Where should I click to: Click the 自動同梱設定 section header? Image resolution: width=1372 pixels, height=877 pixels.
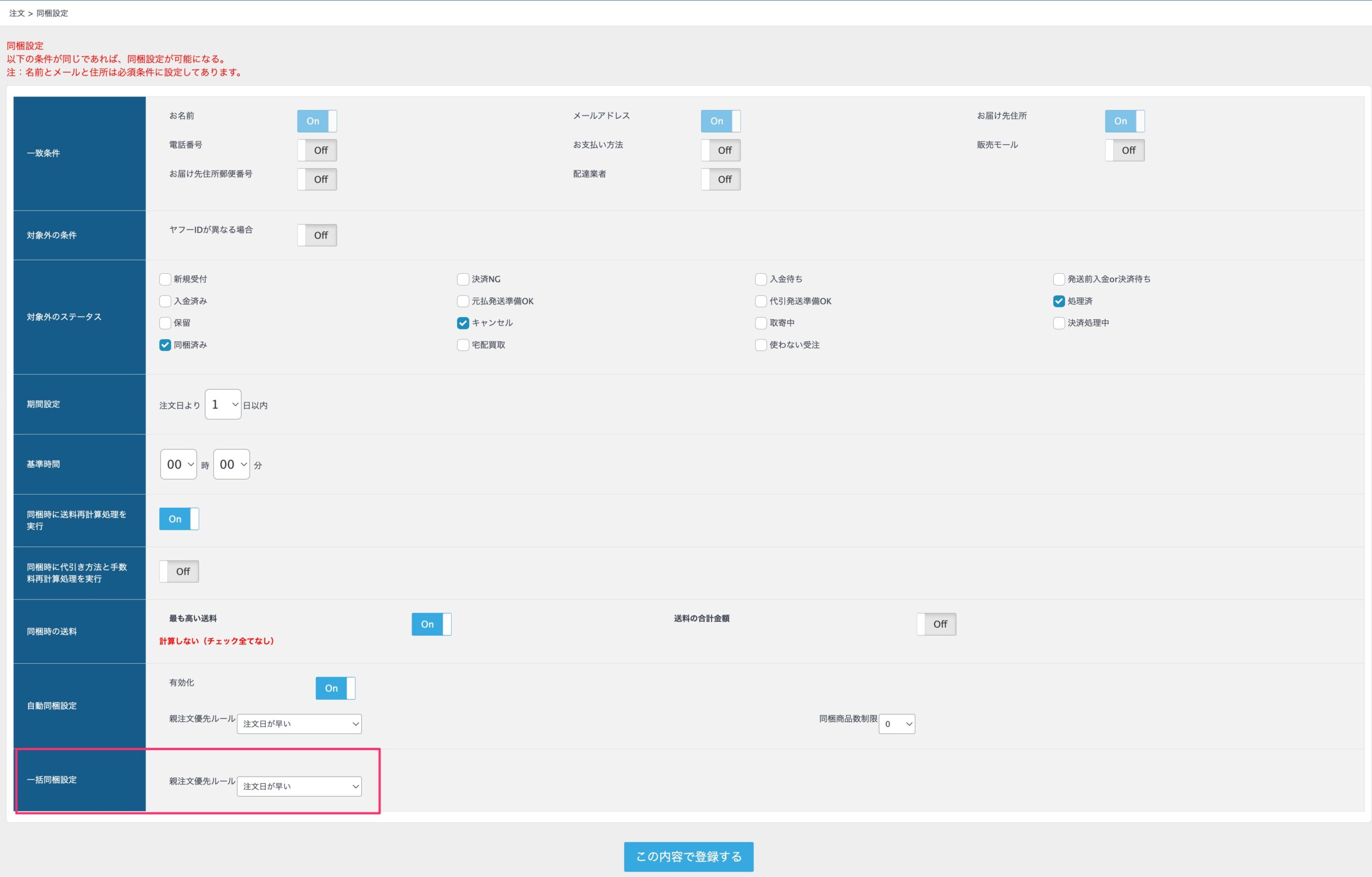tap(80, 706)
